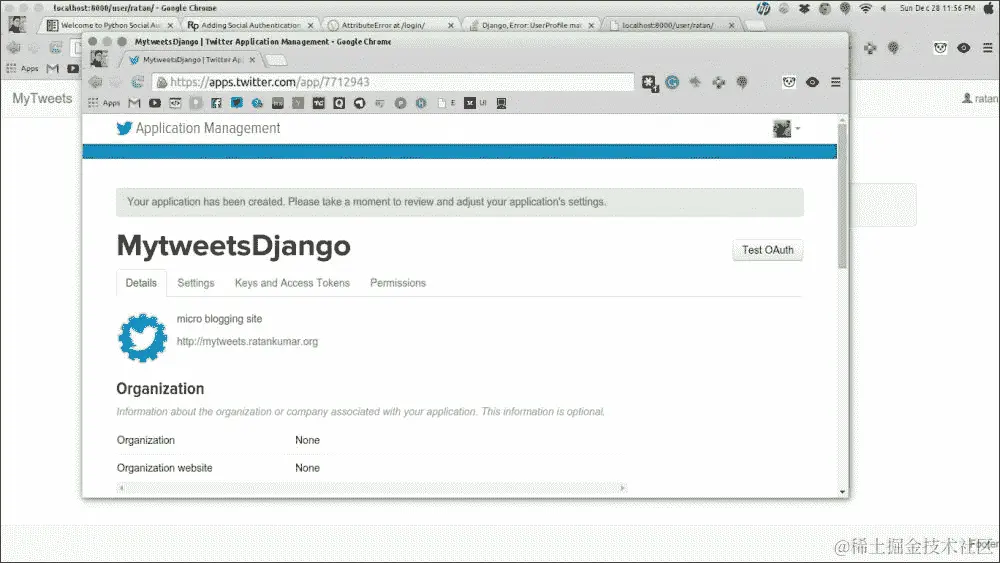Click the reload icon in the Twitter window
This screenshot has height=563, width=1000.
click(x=137, y=82)
